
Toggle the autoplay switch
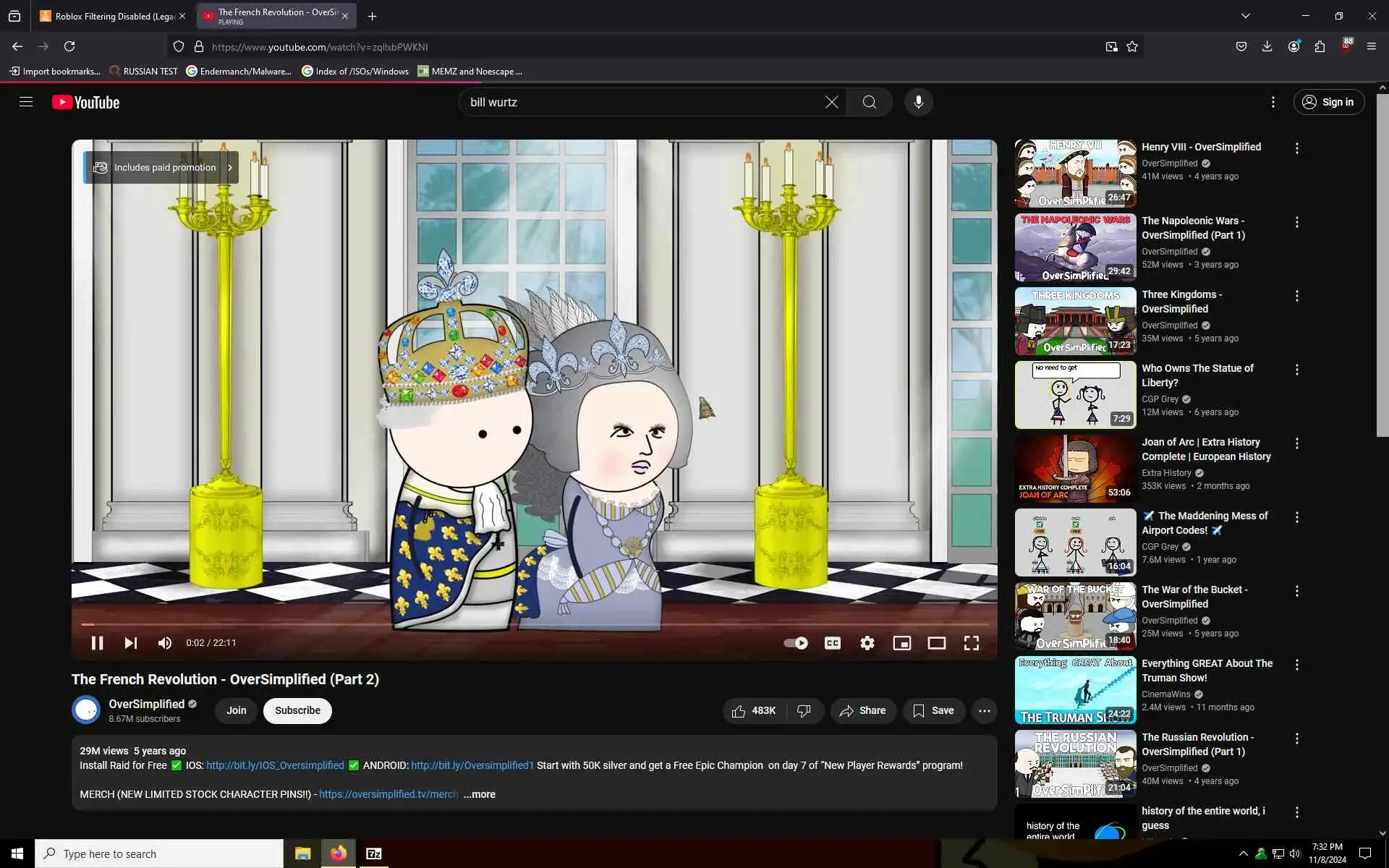(796, 643)
